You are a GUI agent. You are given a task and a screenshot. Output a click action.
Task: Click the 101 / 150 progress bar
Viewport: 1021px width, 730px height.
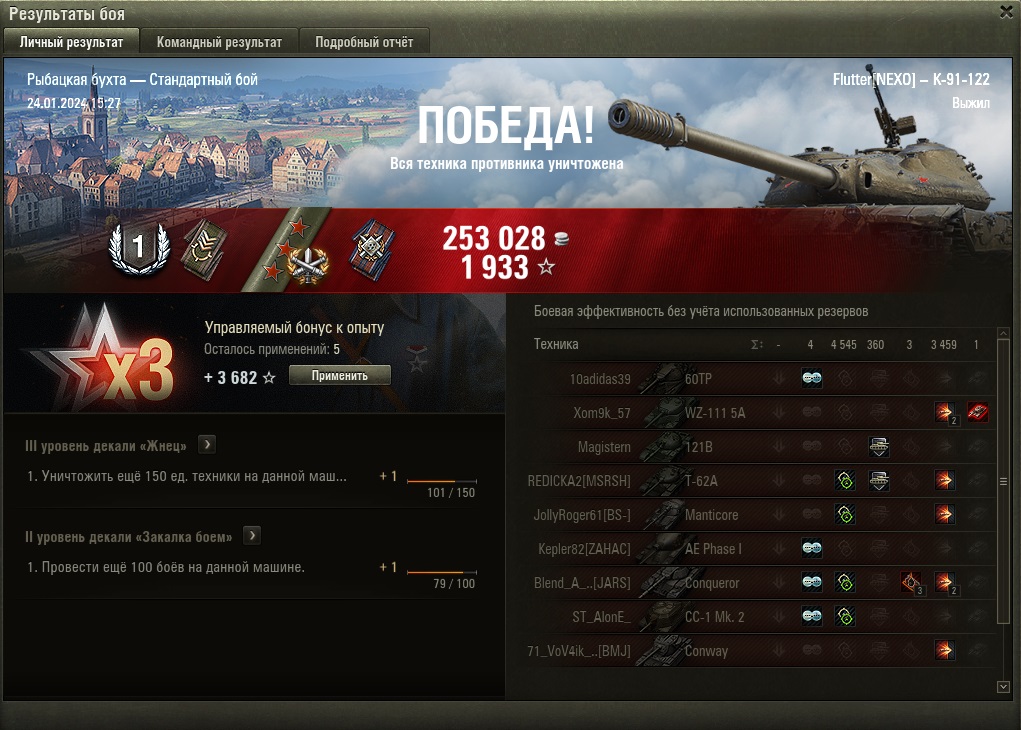click(441, 481)
